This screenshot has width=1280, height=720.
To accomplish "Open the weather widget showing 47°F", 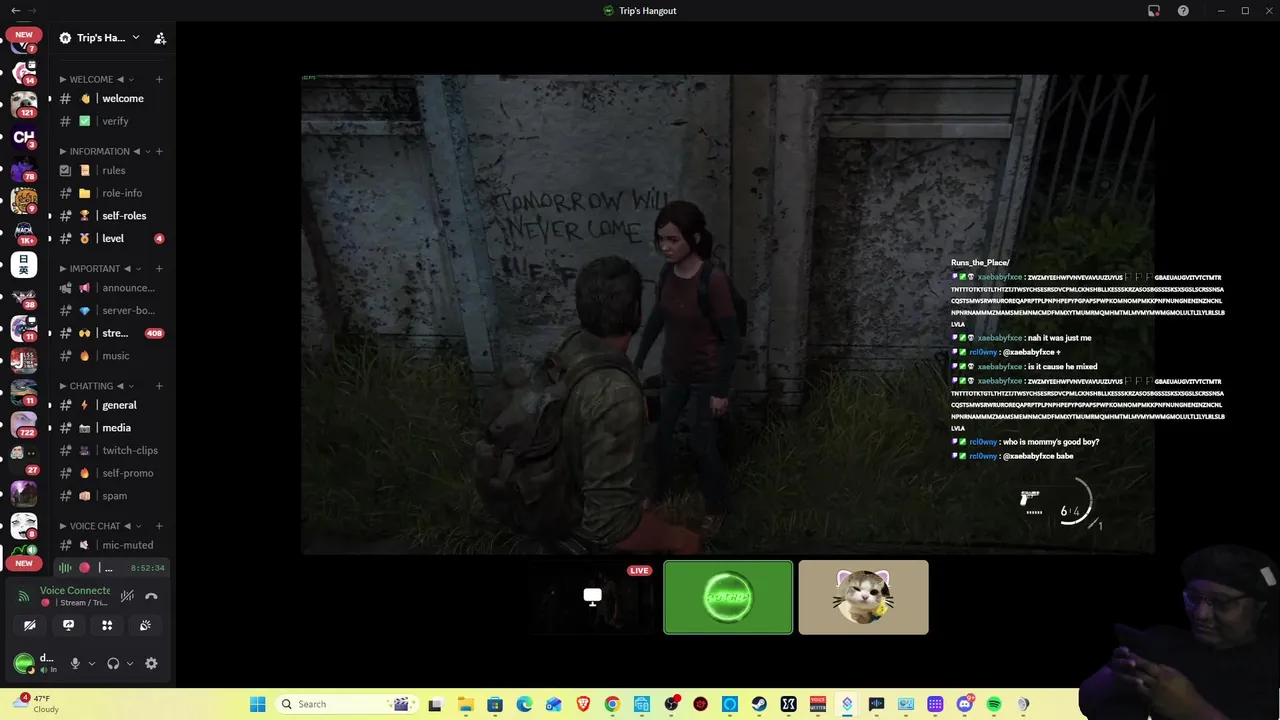I will click(x=38, y=704).
